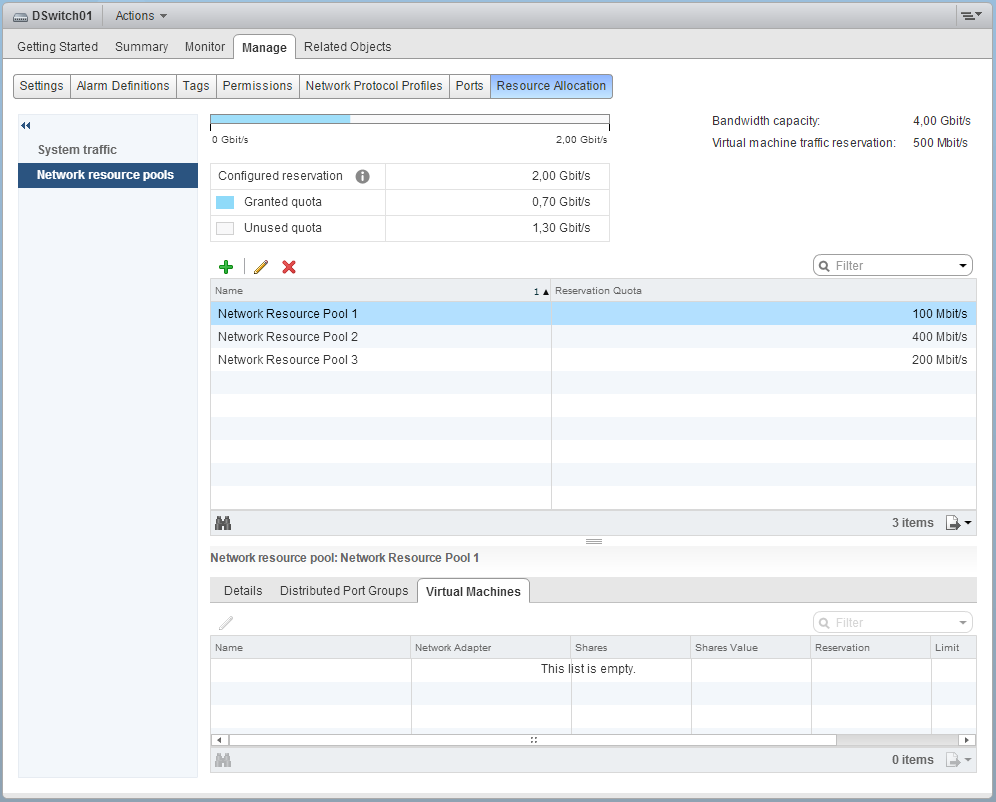Viewport: 996px width, 802px height.
Task: Switch to the Related Objects tab
Action: pyautogui.click(x=347, y=46)
